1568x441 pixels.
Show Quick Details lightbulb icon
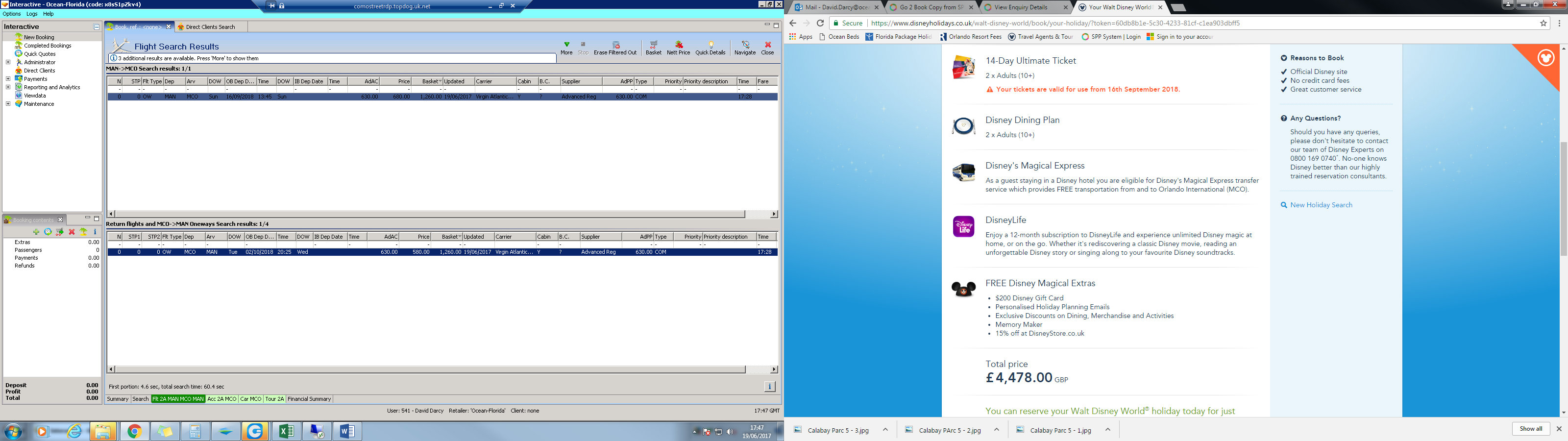pyautogui.click(x=710, y=48)
